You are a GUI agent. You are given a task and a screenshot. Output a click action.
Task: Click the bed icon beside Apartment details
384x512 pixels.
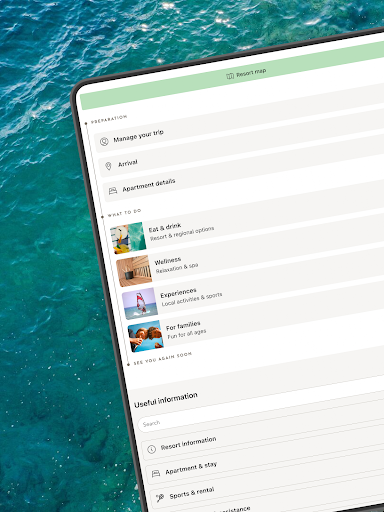click(113, 191)
